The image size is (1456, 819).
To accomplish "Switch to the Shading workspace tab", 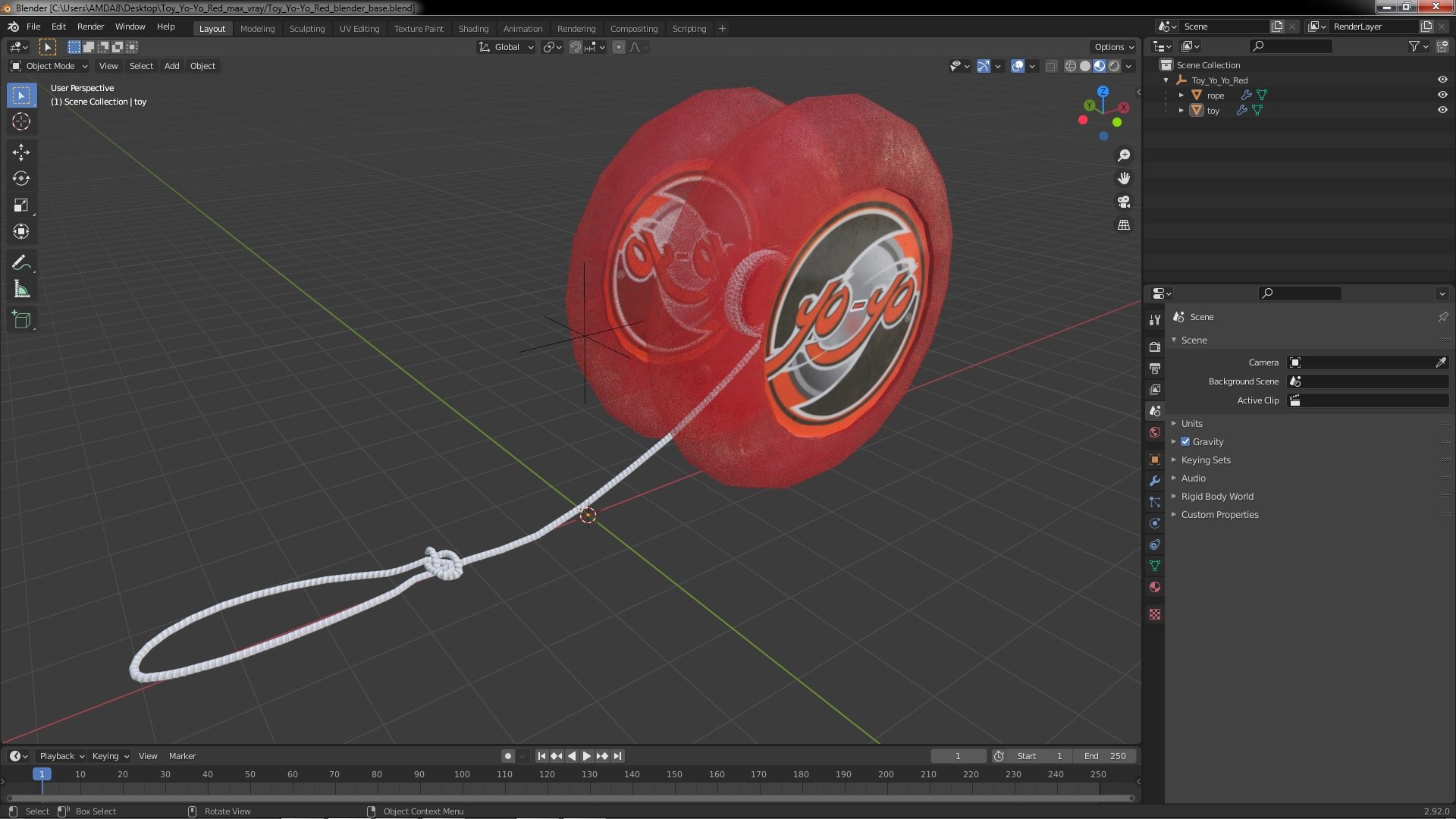I will coord(473,29).
